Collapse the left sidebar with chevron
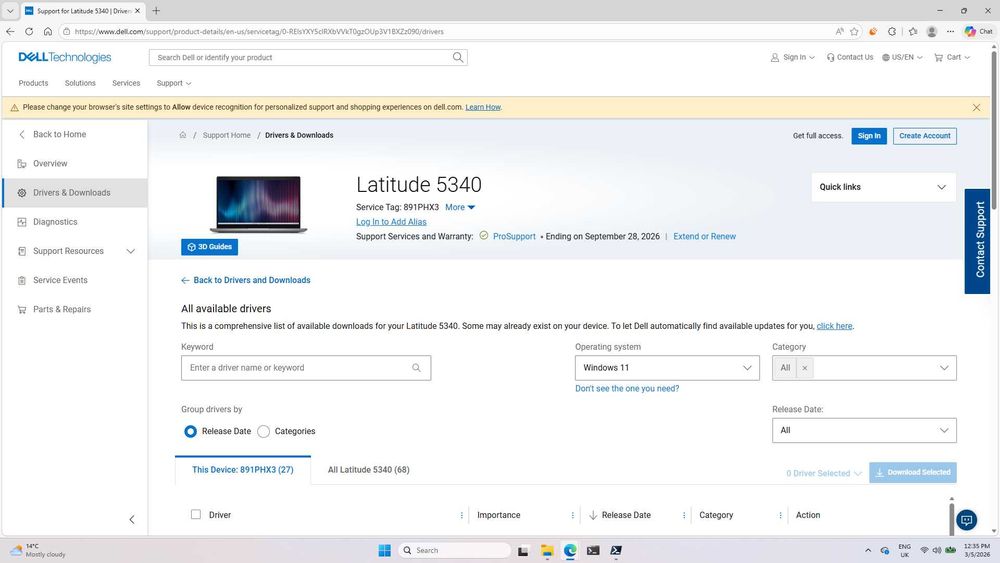The width and height of the screenshot is (1000, 563). 132,520
